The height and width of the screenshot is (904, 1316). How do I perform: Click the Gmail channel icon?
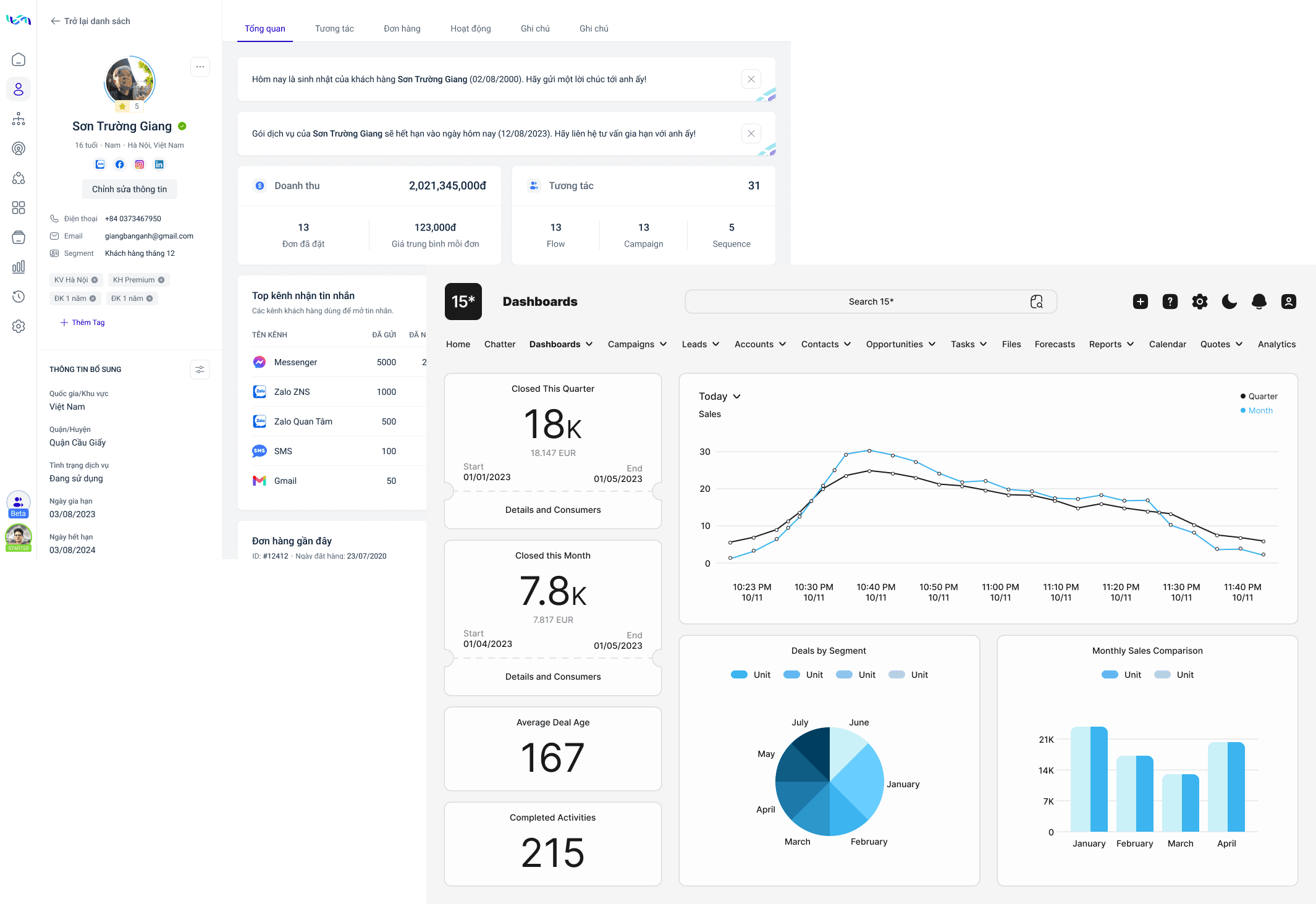(x=259, y=481)
